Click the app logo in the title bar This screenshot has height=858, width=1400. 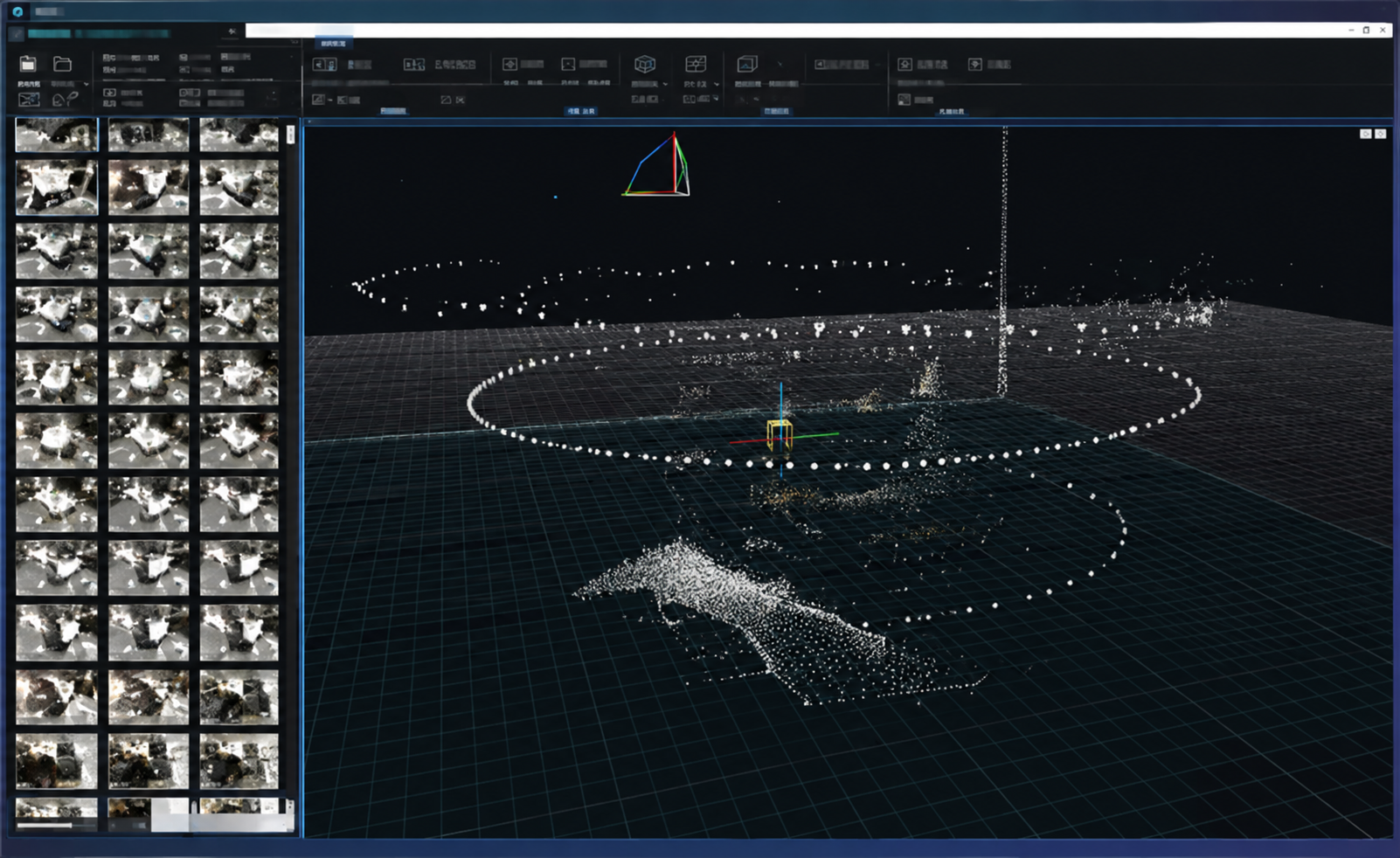[17, 11]
